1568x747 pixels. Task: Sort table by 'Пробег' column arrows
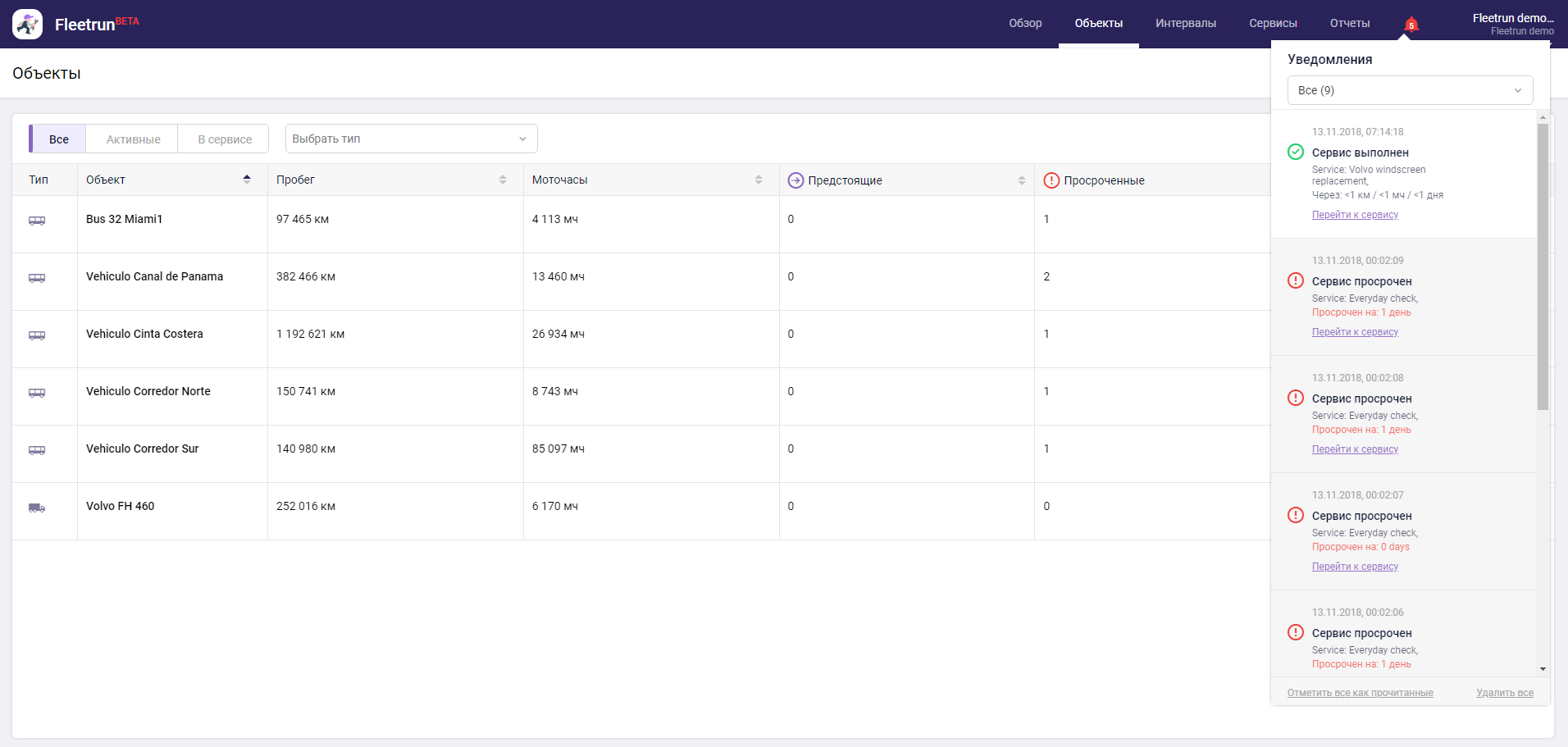tap(503, 180)
